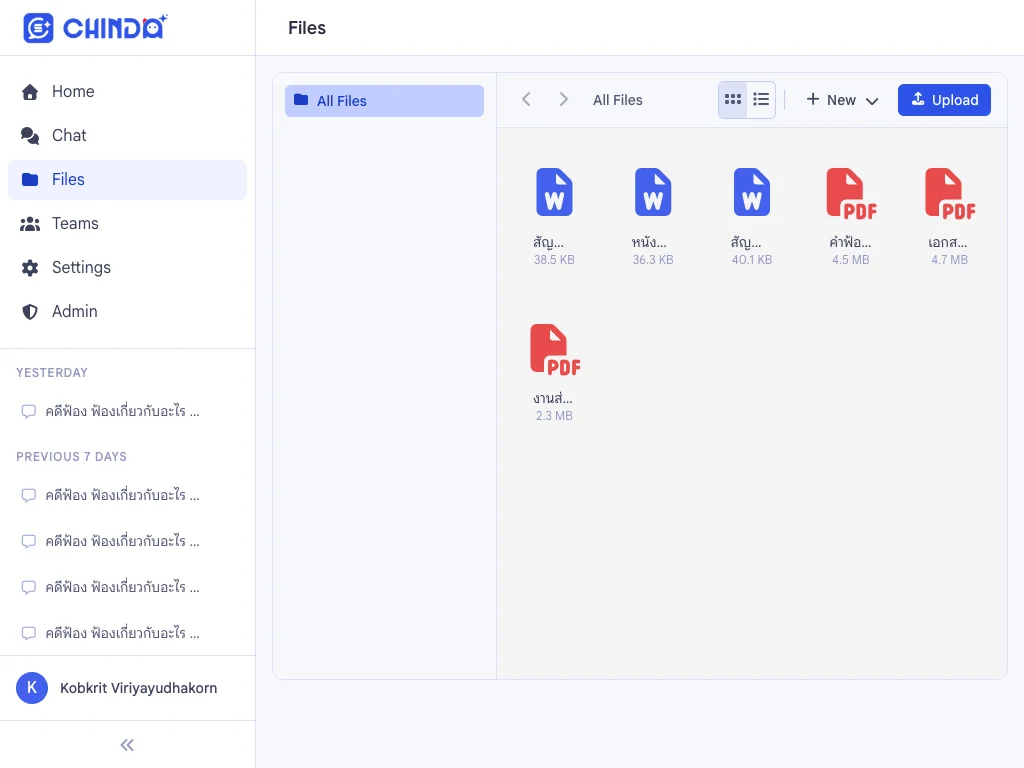The image size is (1024, 768).
Task: Go to Teams section
Action: tap(127, 223)
